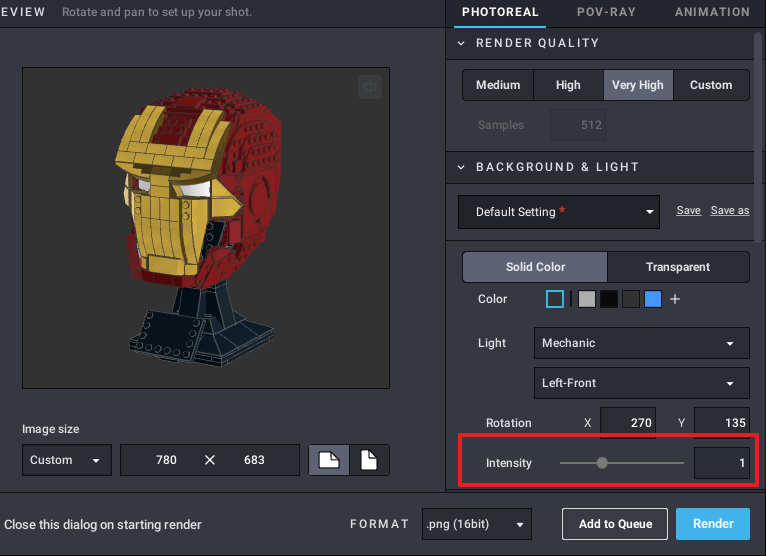Click the center view icon in preview
This screenshot has width=766, height=556.
370,87
